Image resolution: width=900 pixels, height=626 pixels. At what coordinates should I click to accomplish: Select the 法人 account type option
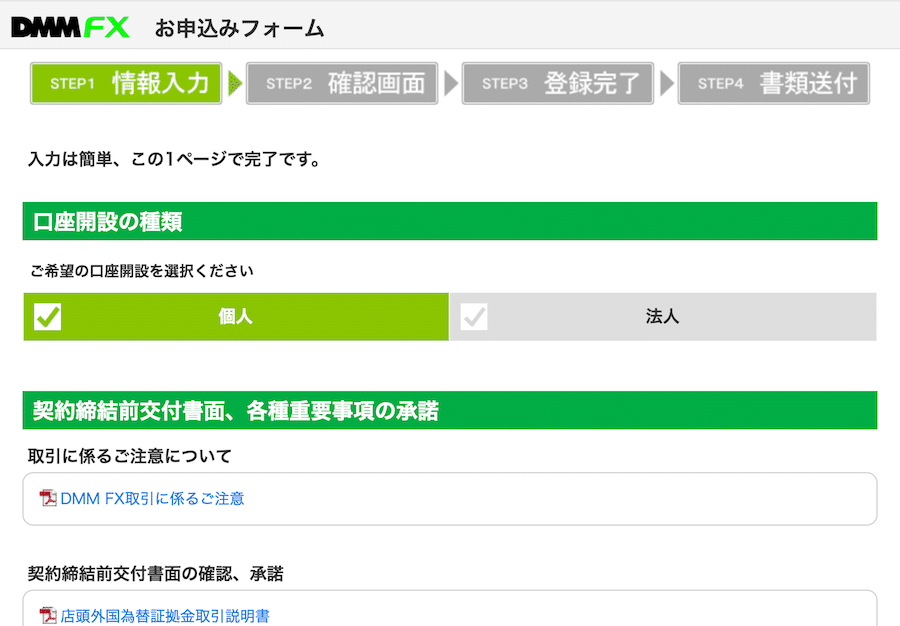point(663,317)
